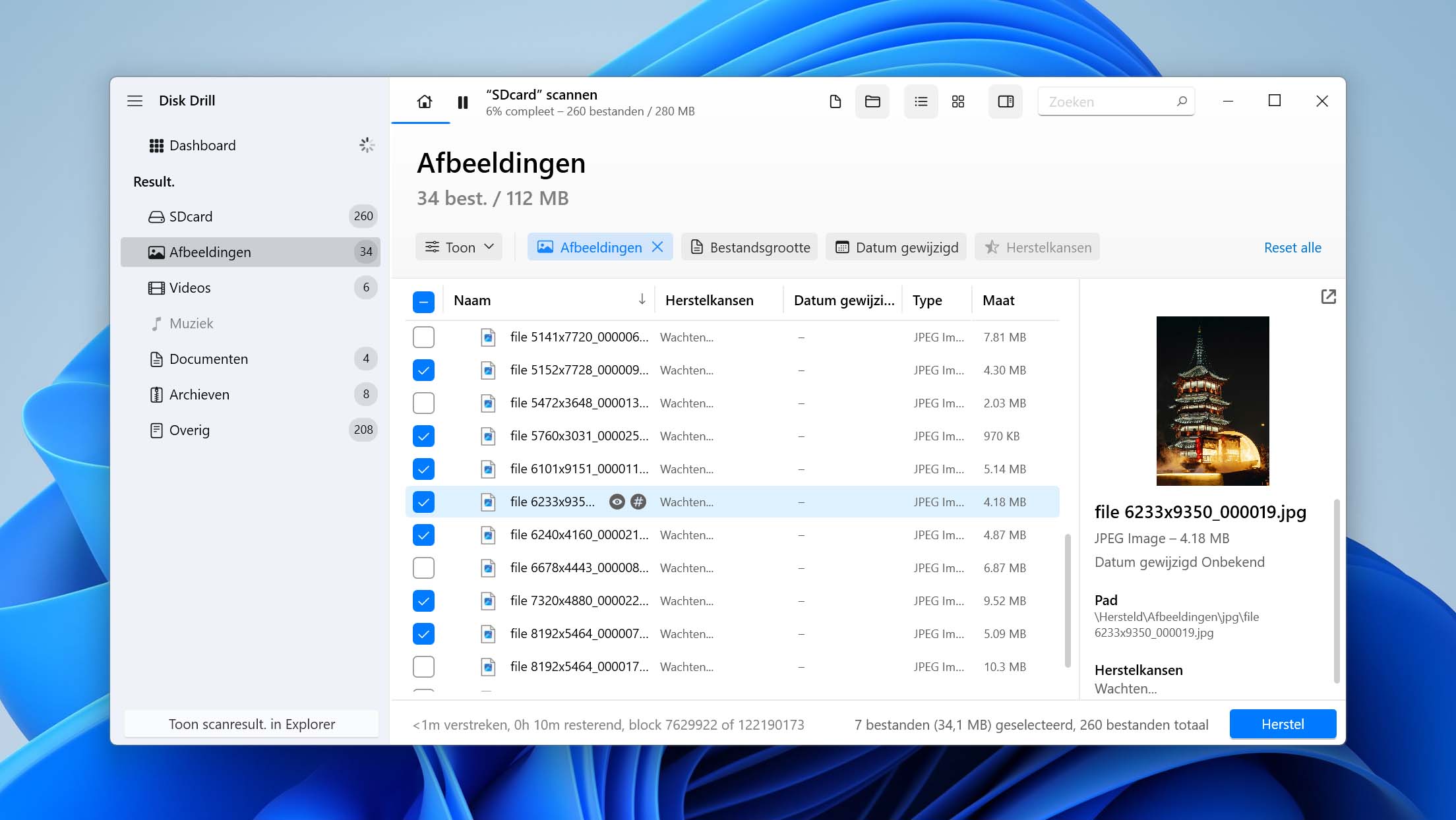Pause the SDcard scan
The width and height of the screenshot is (1456, 820).
463,102
